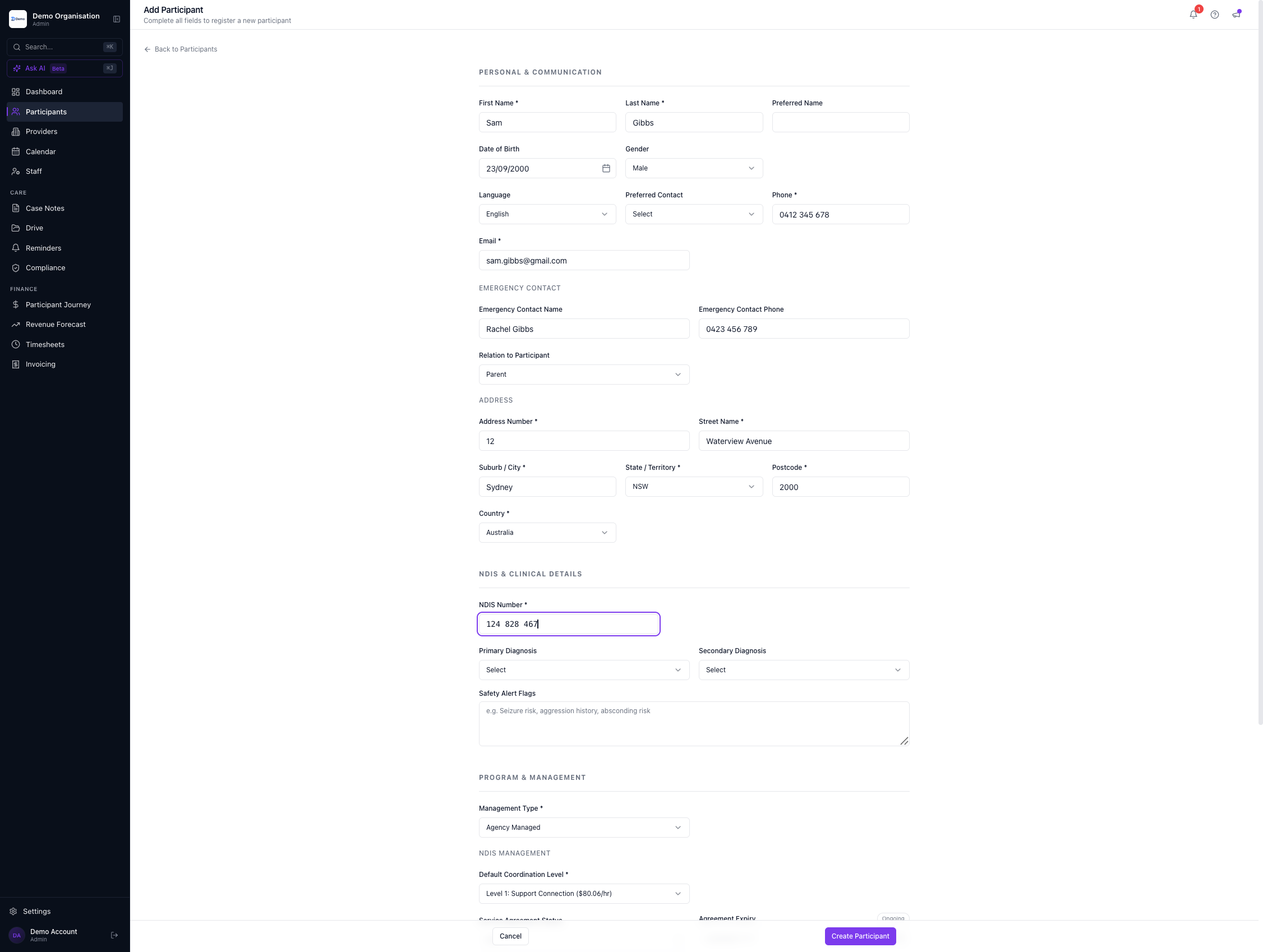Click the Cancel button
The width and height of the screenshot is (1263, 952).
point(510,936)
